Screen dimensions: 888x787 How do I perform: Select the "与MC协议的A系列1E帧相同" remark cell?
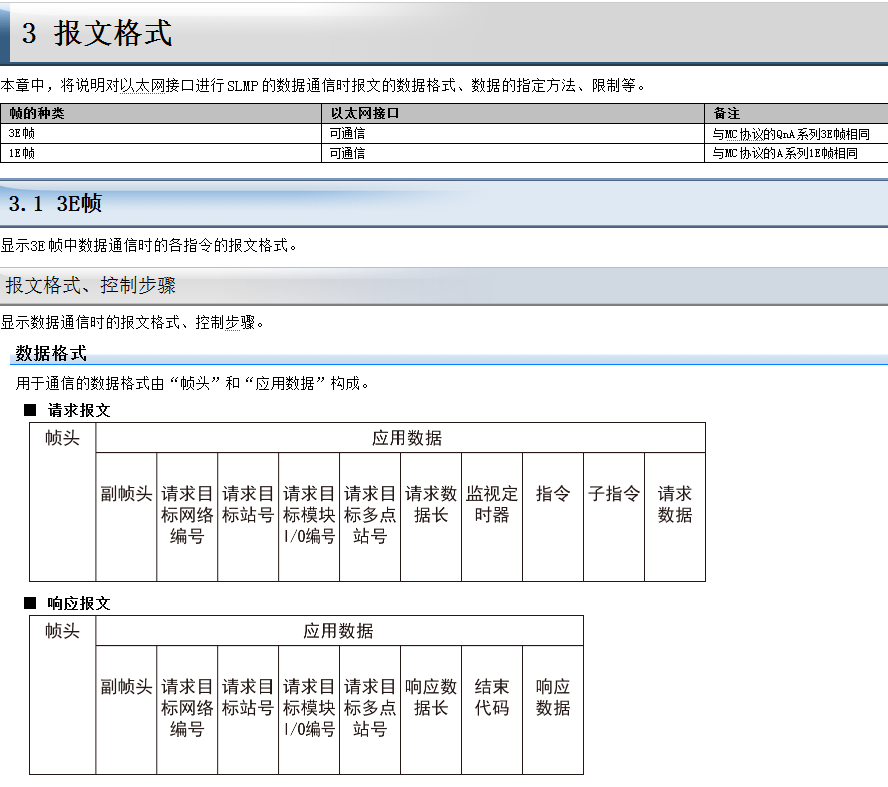click(x=784, y=154)
